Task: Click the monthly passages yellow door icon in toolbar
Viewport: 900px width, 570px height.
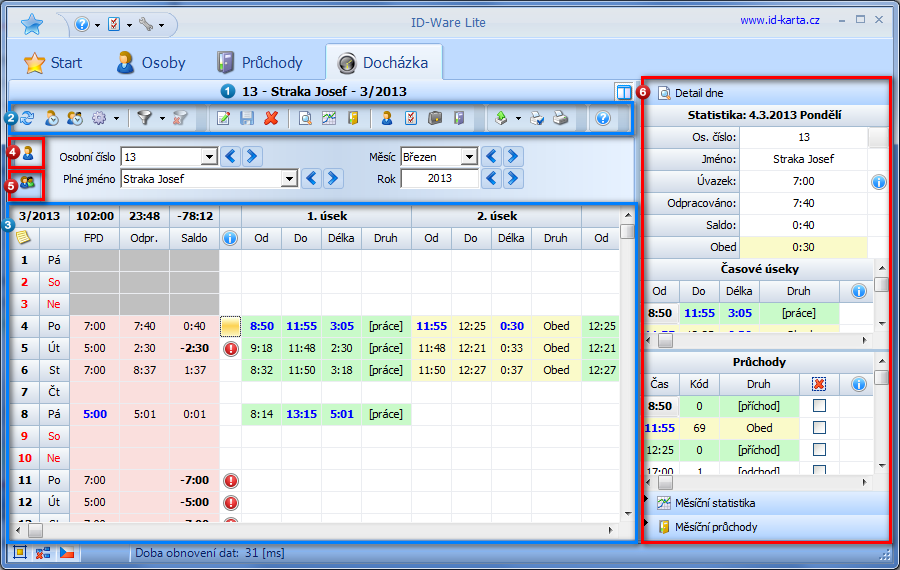Action: pos(353,118)
